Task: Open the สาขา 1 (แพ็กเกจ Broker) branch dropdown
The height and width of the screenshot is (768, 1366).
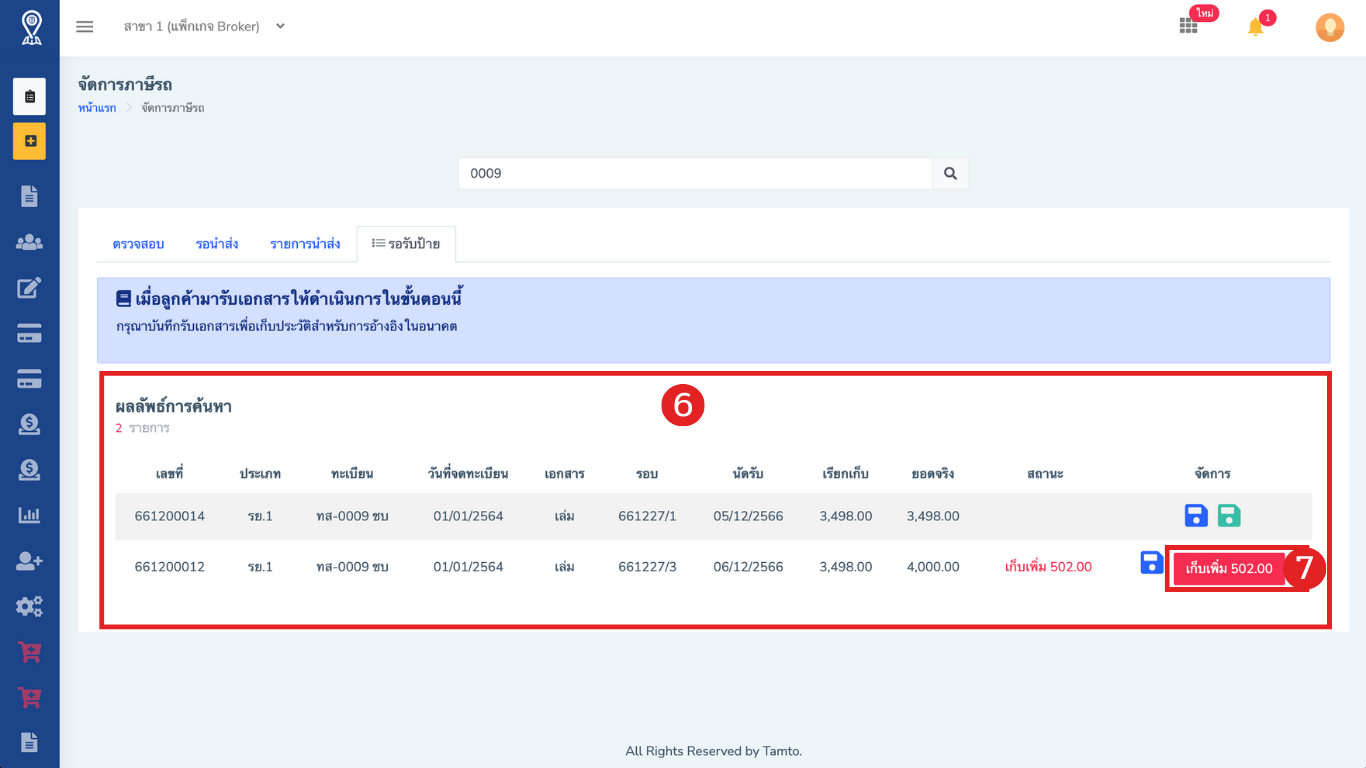Action: [x=205, y=27]
